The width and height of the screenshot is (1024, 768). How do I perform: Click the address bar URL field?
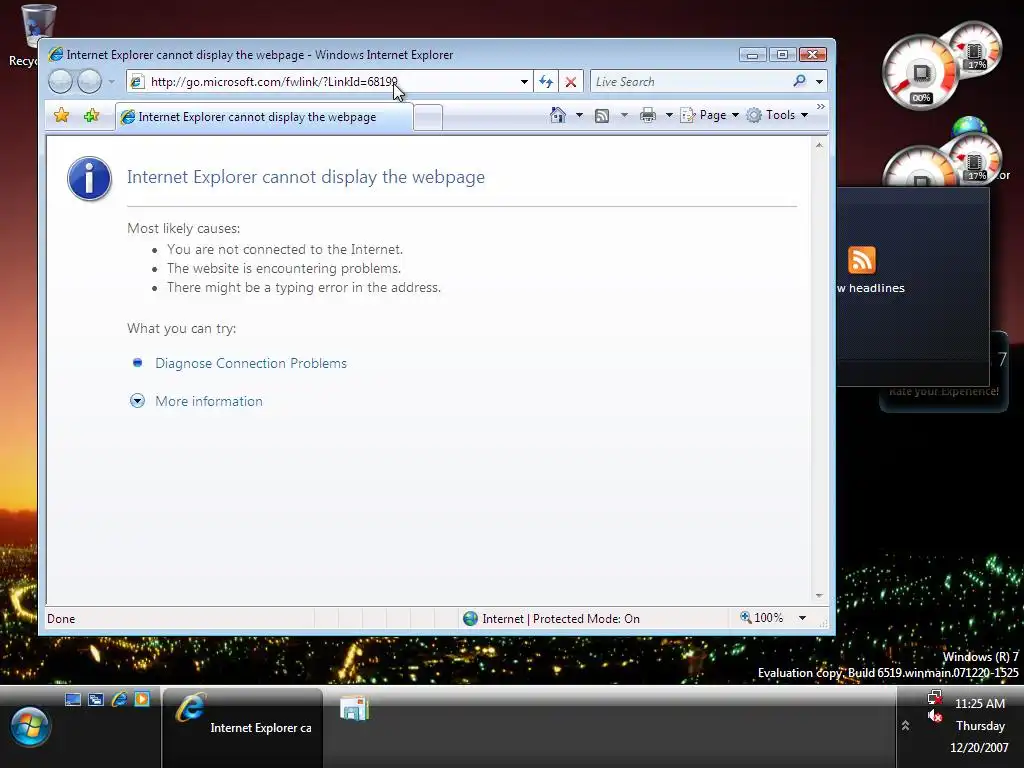(320, 82)
